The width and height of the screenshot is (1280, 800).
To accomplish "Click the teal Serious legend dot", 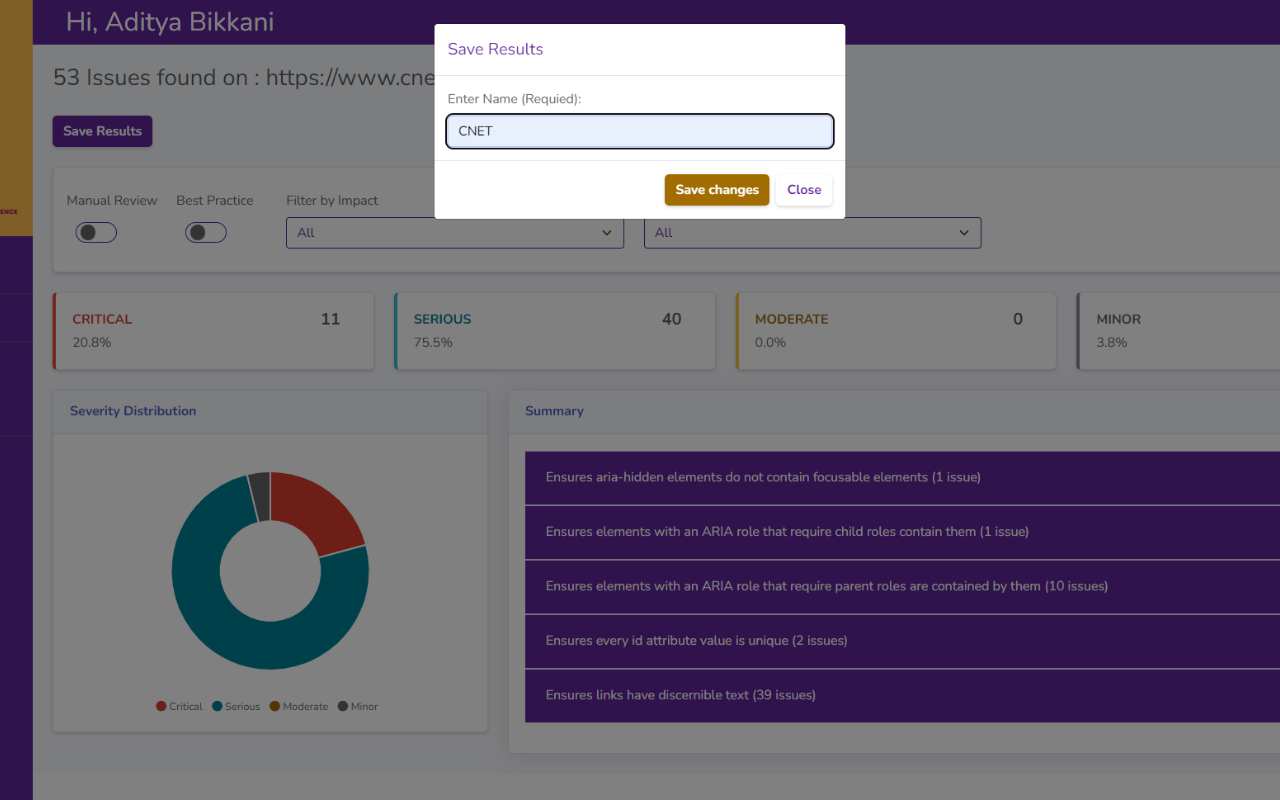I will click(x=217, y=706).
